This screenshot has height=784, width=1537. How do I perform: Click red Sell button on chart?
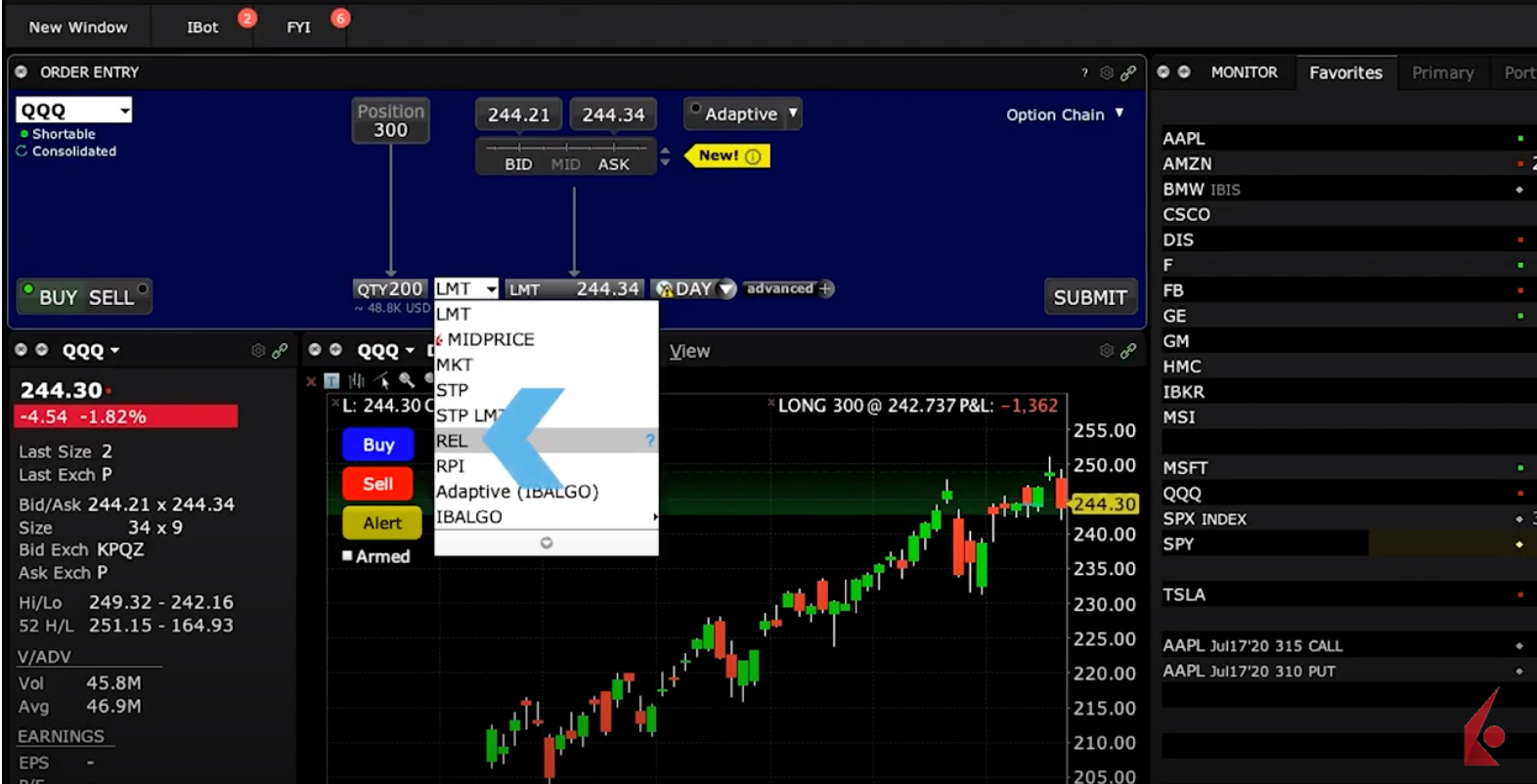tap(378, 484)
